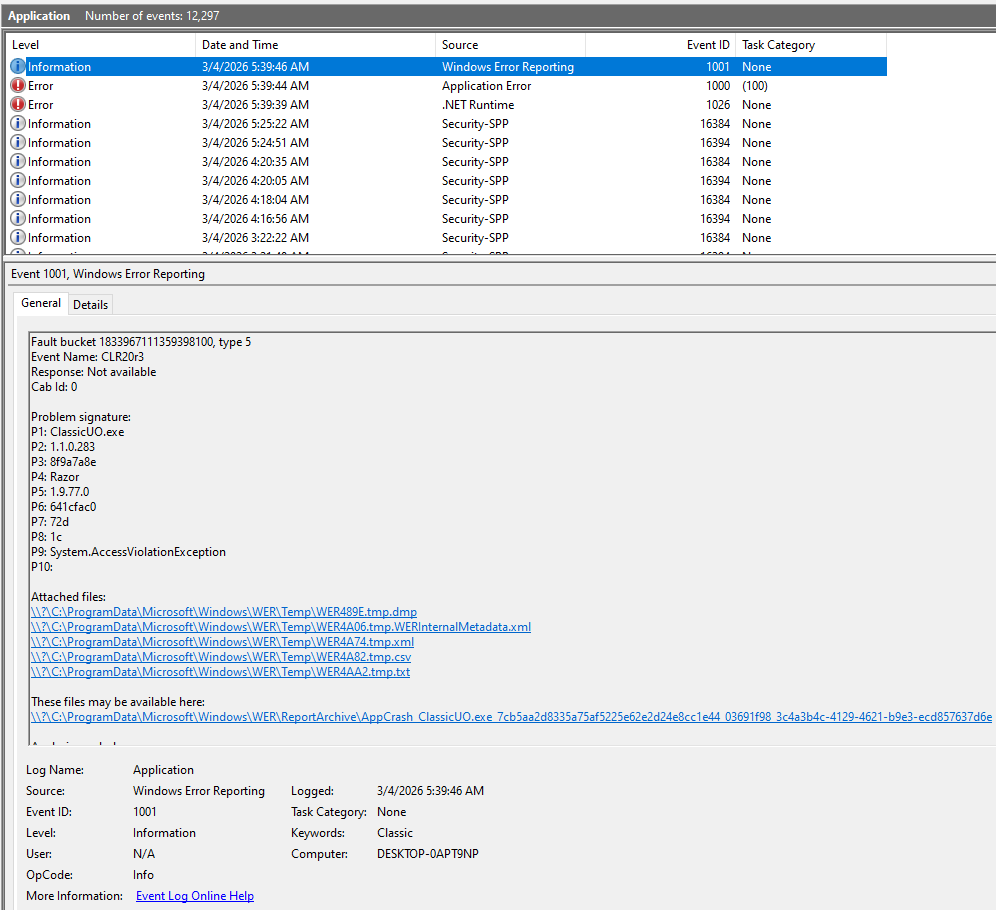The image size is (996, 910).
Task: Click the 3/4/2026 3:22:22 AM date cell
Action: point(255,238)
